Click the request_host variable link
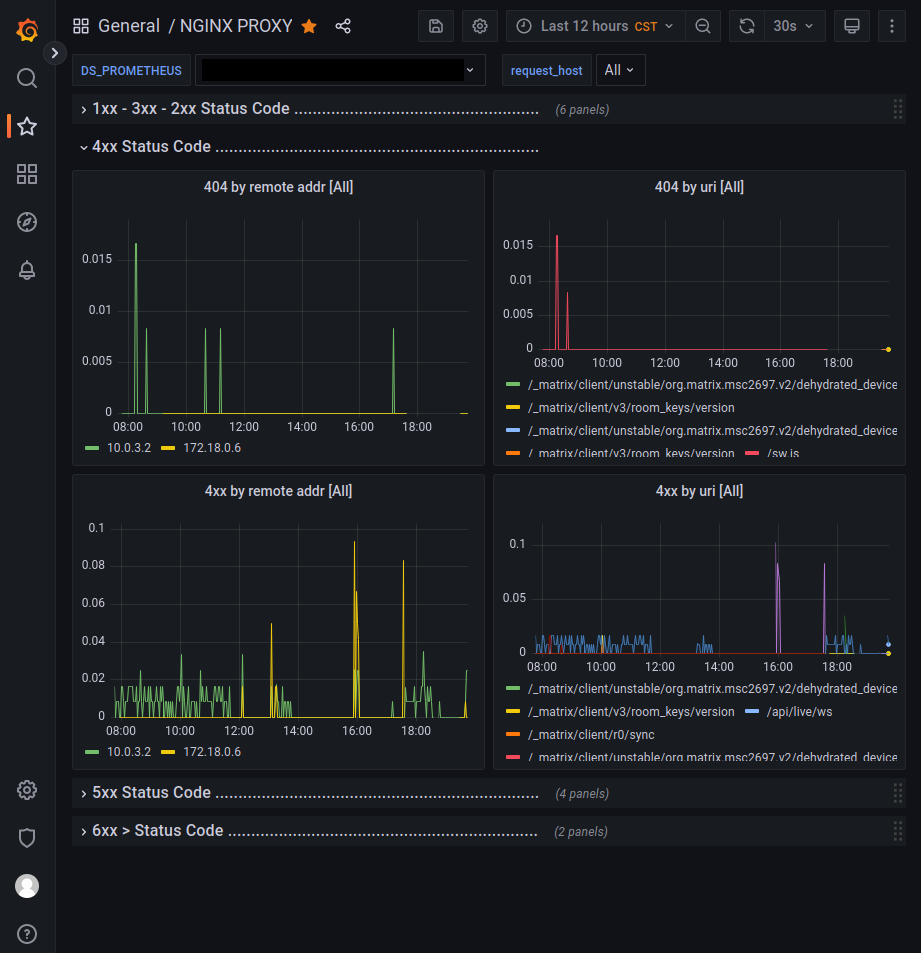Image resolution: width=921 pixels, height=953 pixels. tap(546, 70)
